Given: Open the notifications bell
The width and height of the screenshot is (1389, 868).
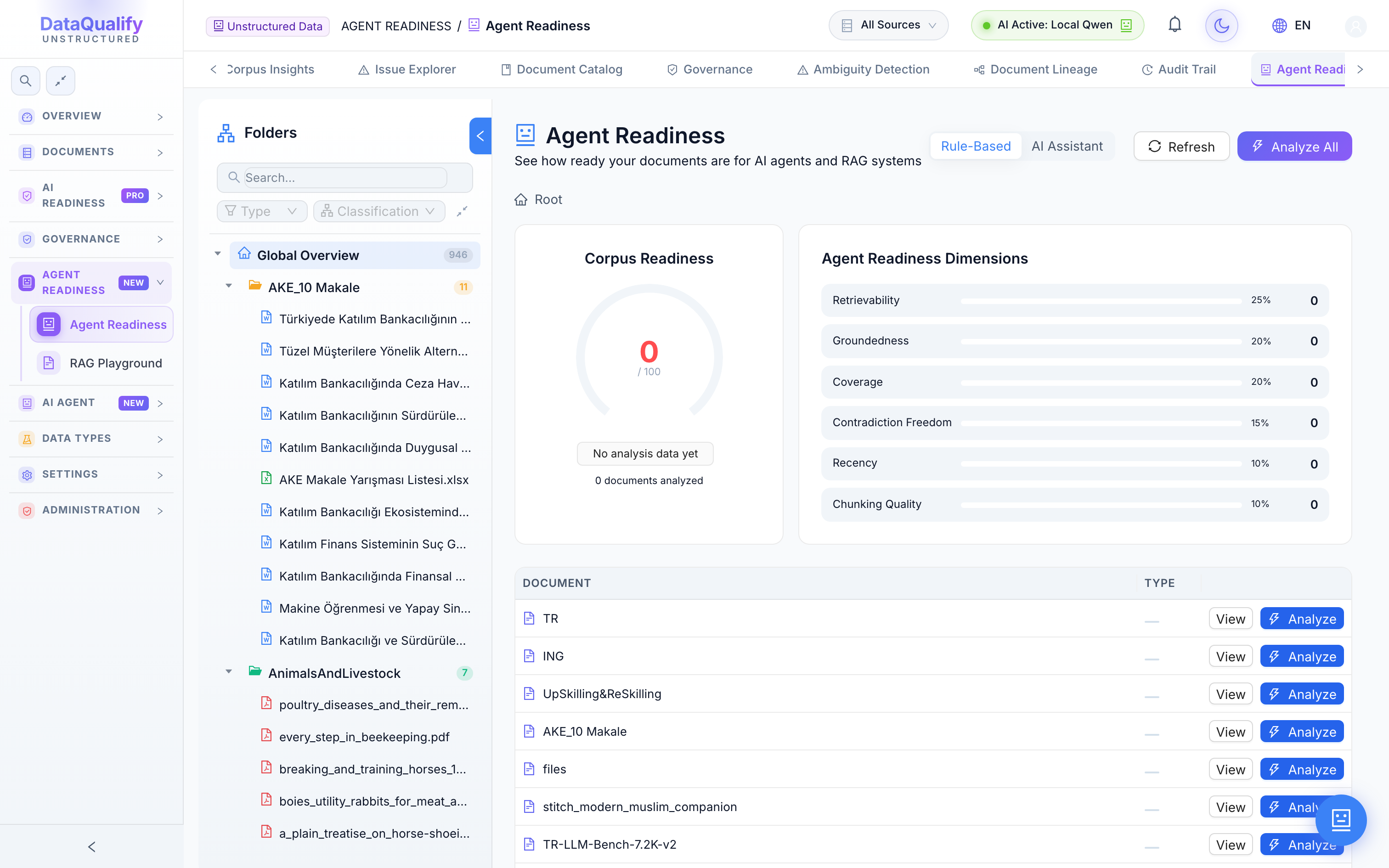Looking at the screenshot, I should (x=1174, y=25).
